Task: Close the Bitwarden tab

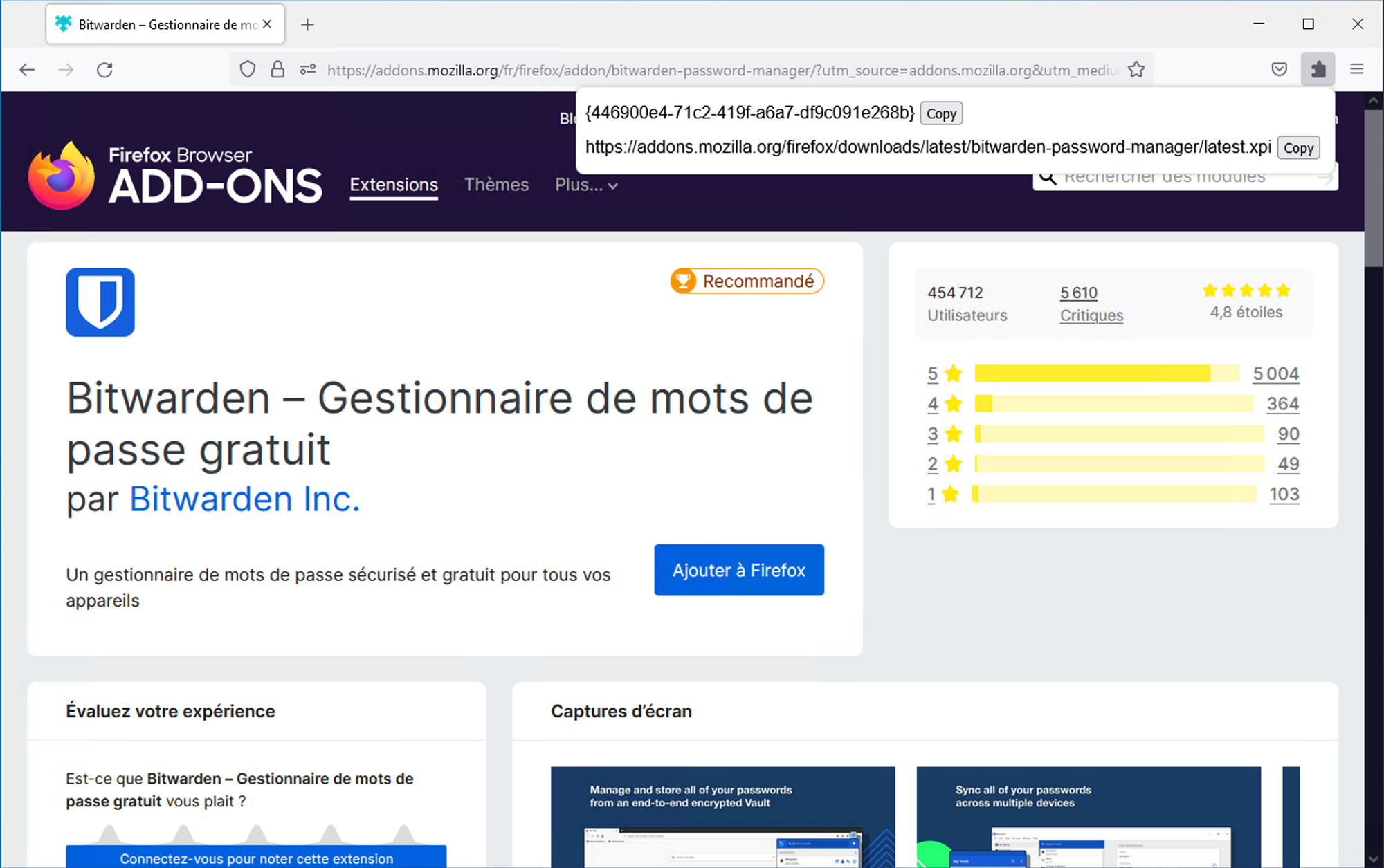Action: [267, 24]
